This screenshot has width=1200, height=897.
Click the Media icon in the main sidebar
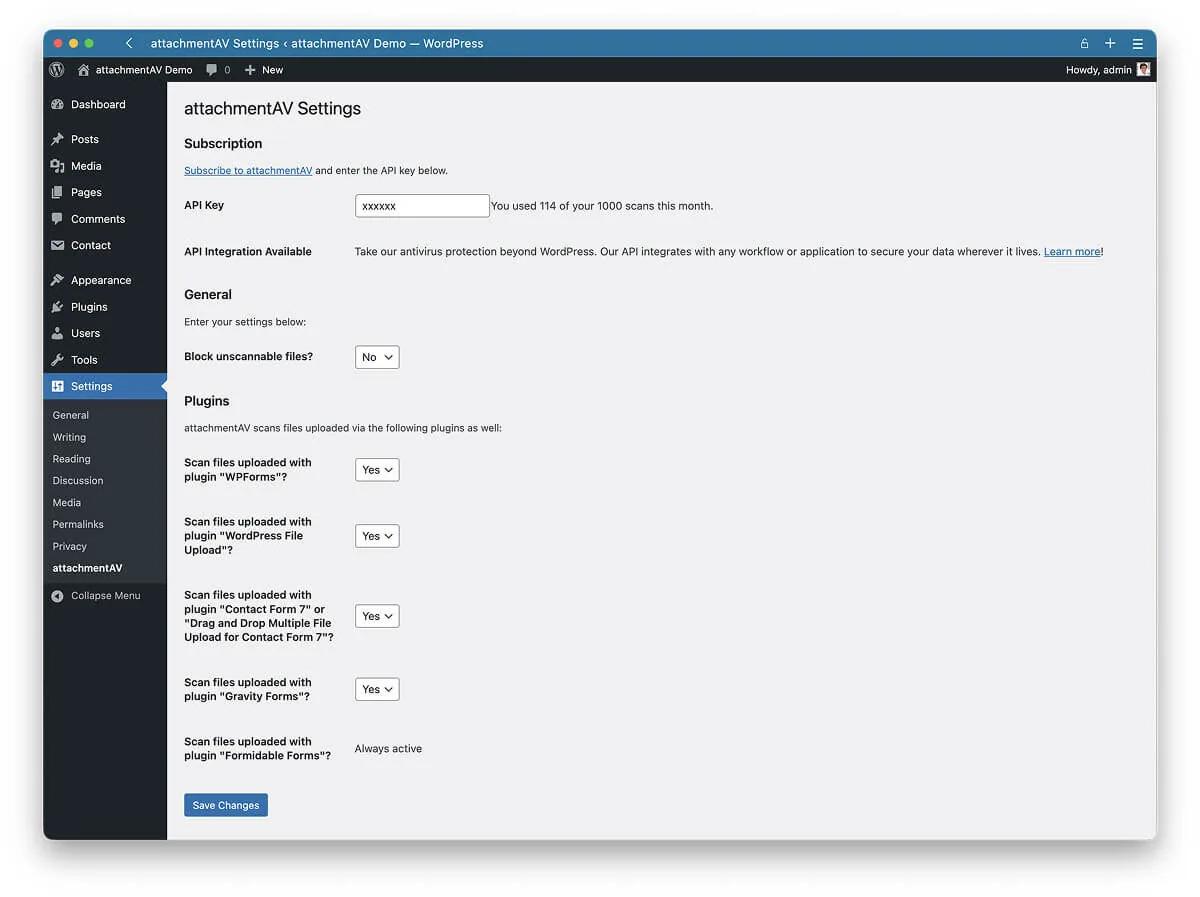point(58,166)
